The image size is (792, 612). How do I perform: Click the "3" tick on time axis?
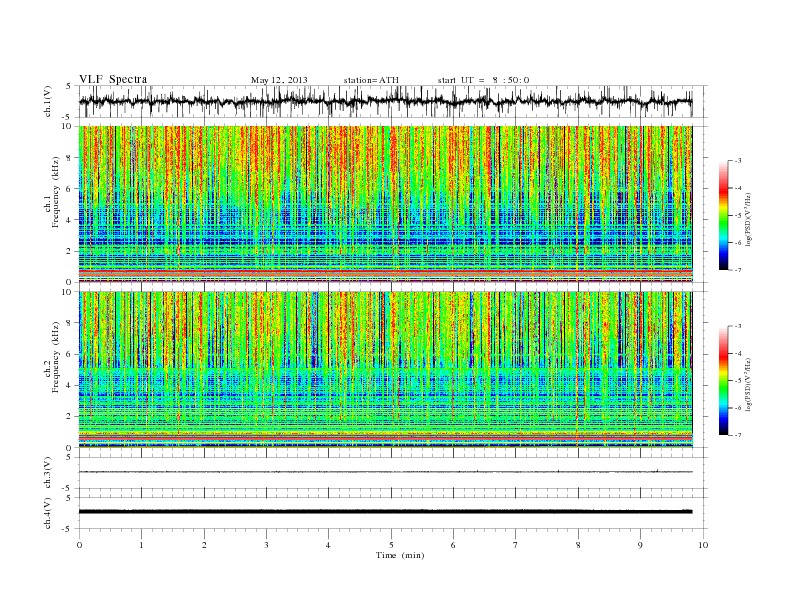[x=266, y=545]
